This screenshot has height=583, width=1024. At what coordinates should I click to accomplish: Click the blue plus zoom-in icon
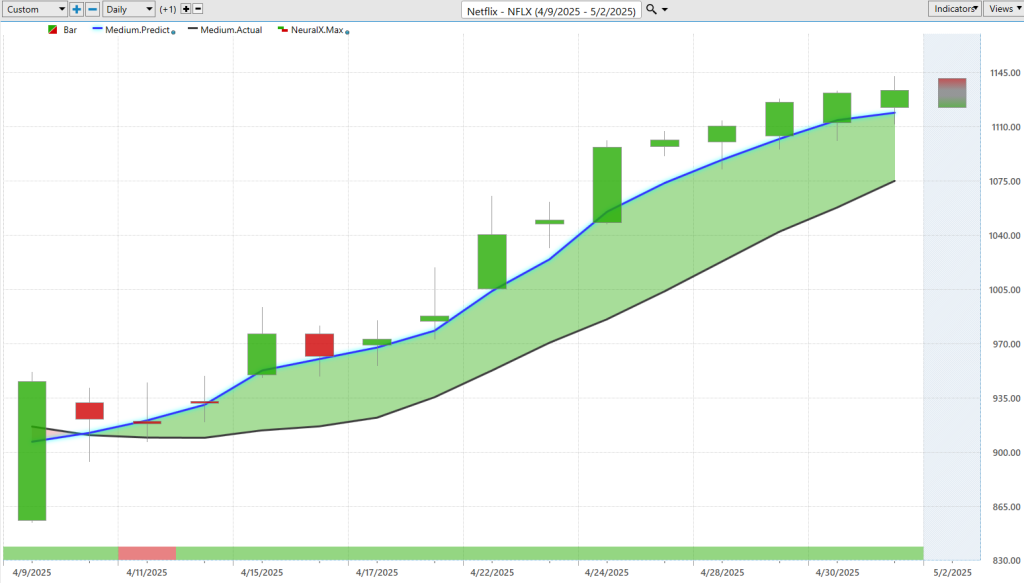tap(76, 9)
